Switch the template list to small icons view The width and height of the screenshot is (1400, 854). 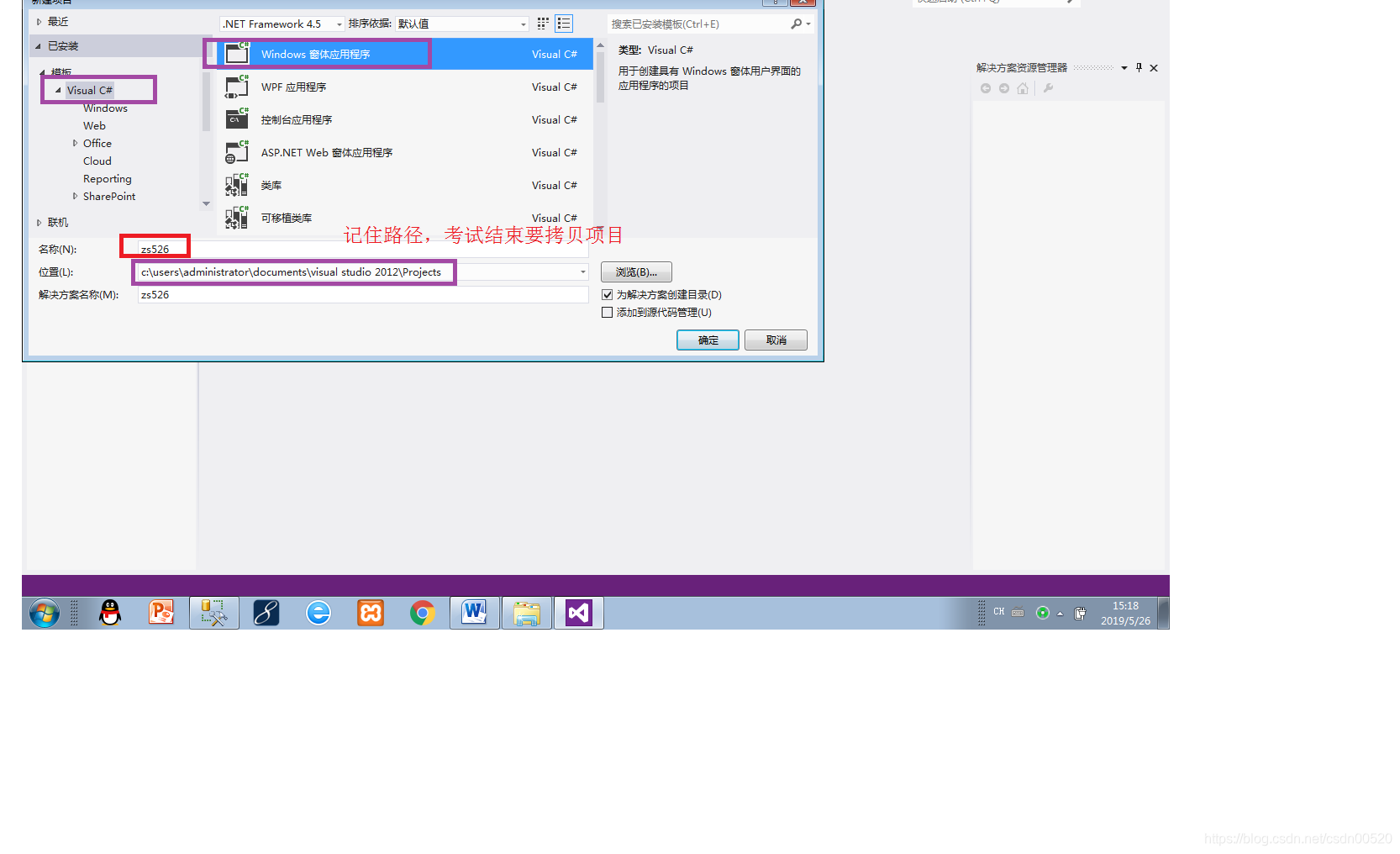543,24
